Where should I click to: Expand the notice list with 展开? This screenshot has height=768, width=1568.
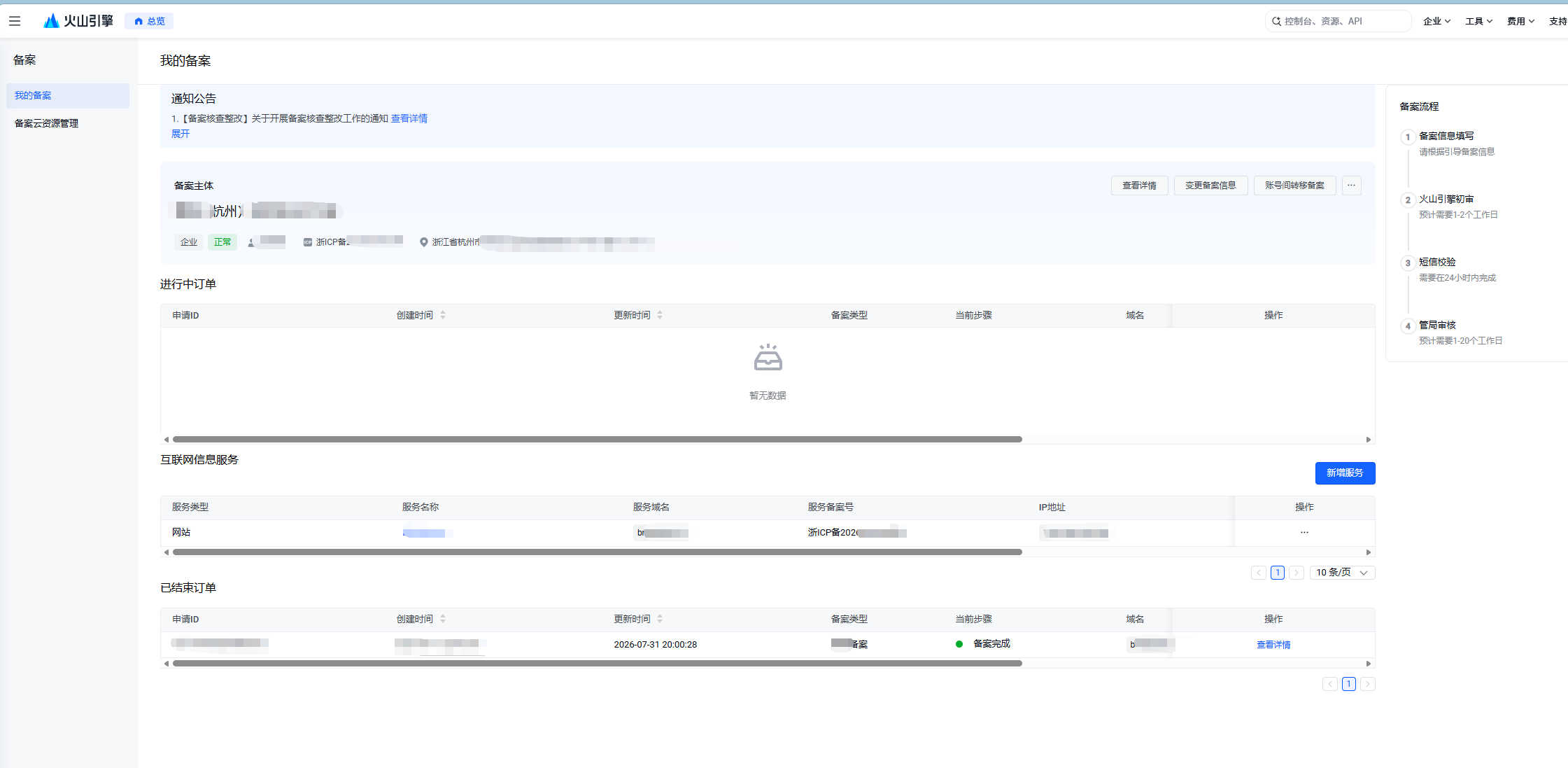click(x=181, y=134)
